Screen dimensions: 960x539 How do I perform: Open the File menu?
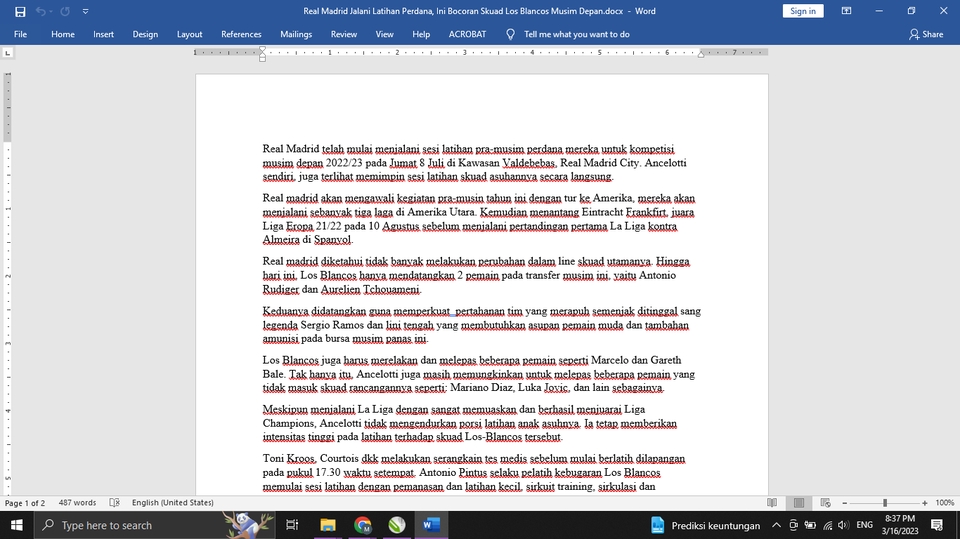tap(20, 34)
